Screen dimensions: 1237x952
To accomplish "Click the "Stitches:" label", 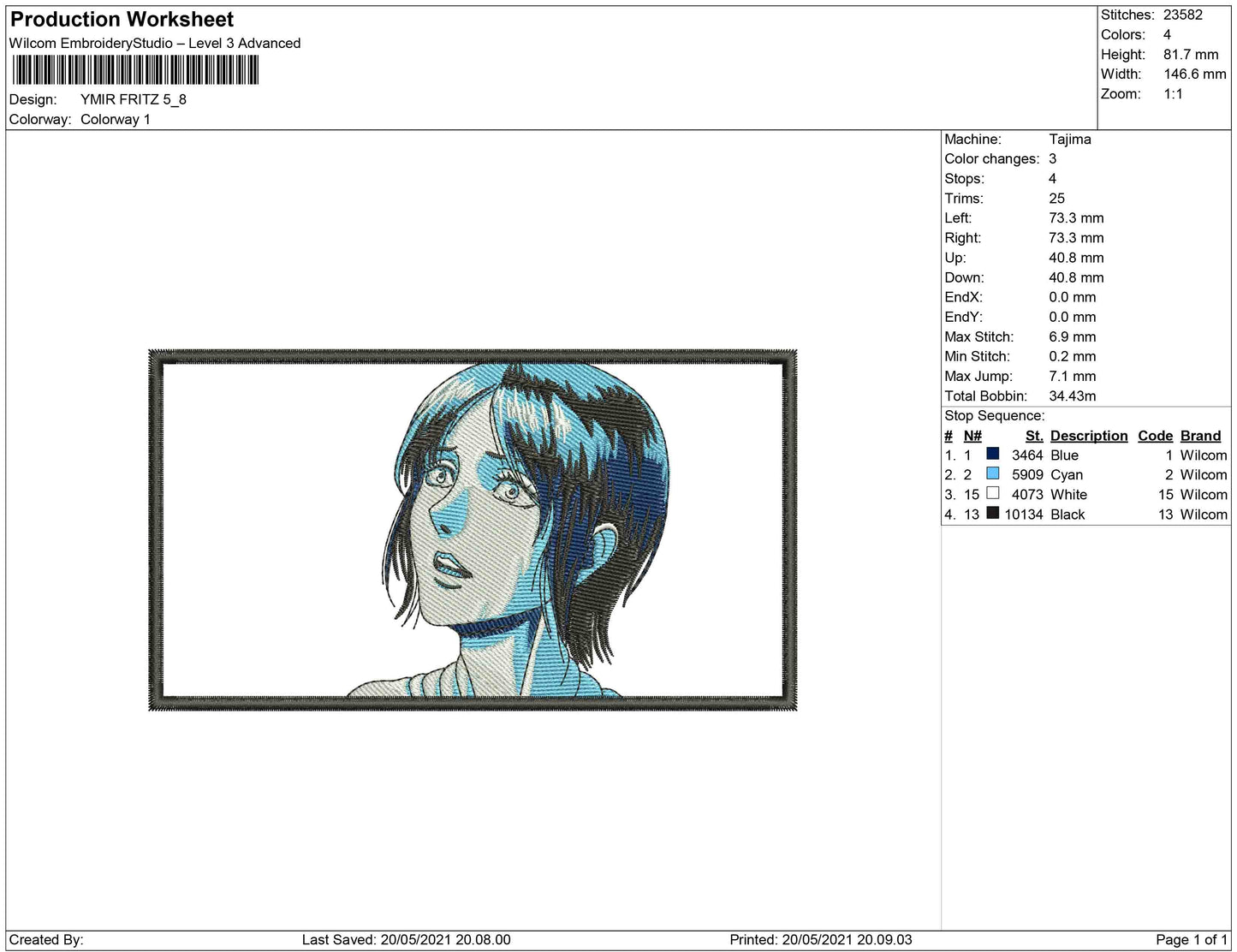I will click(x=1127, y=15).
